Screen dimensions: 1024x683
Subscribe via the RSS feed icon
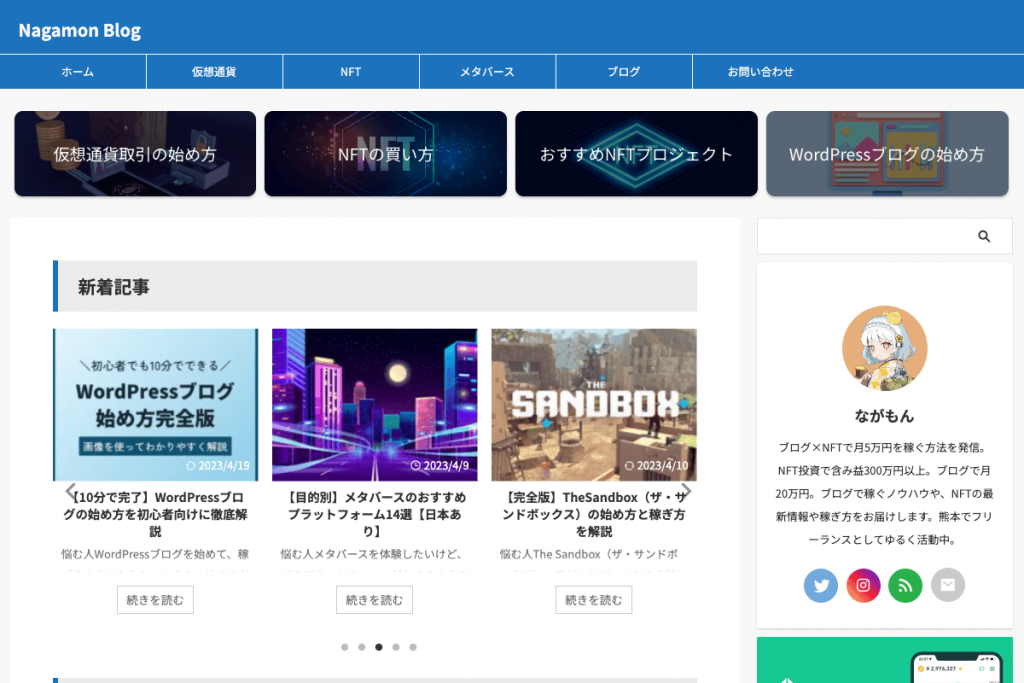click(x=905, y=585)
